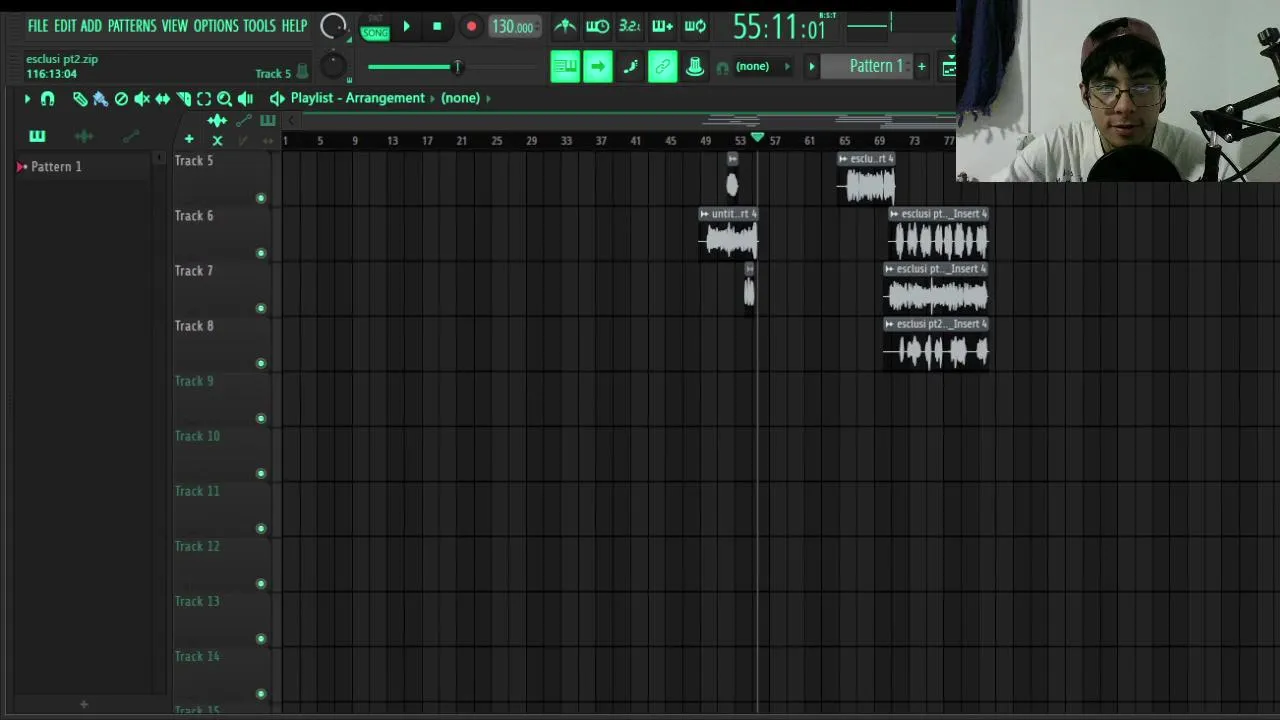This screenshot has height=720, width=1280.
Task: Choose the Select marquee tool
Action: [x=204, y=98]
